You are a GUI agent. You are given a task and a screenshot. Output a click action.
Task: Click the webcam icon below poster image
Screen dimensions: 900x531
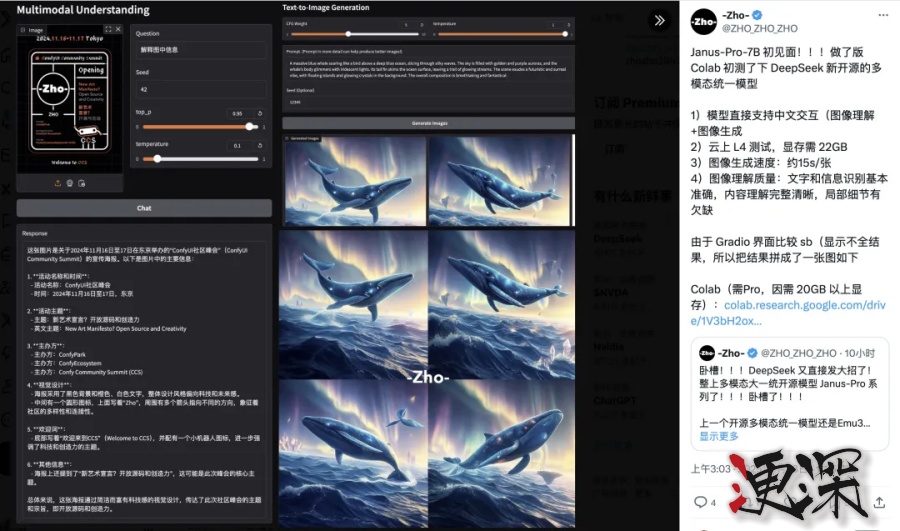coord(69,183)
